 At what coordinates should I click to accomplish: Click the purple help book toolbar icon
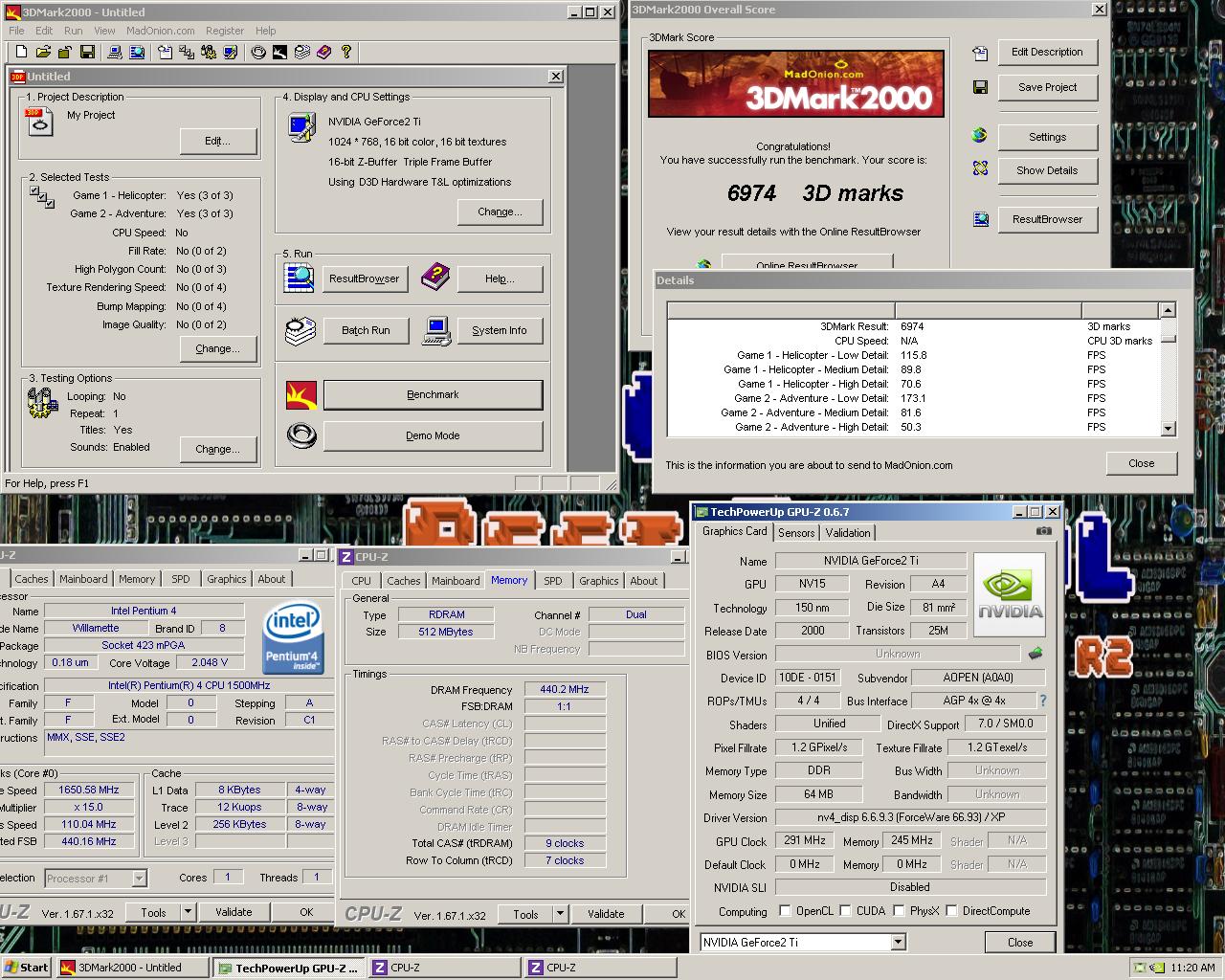click(324, 52)
